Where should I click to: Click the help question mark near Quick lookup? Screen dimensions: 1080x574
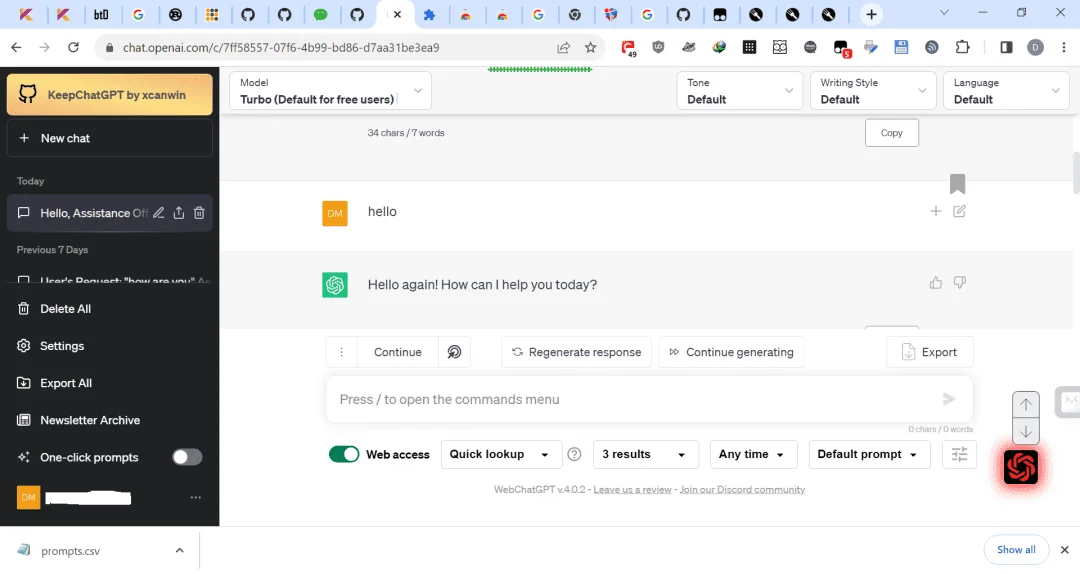point(574,454)
